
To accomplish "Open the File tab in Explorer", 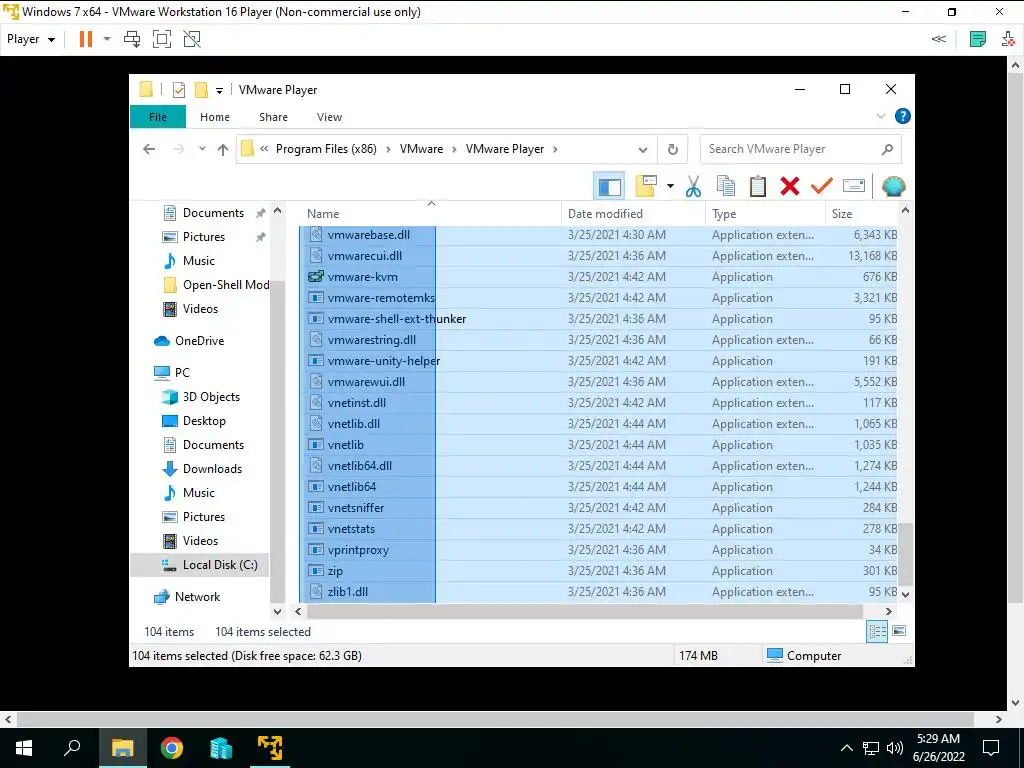I will 158,117.
